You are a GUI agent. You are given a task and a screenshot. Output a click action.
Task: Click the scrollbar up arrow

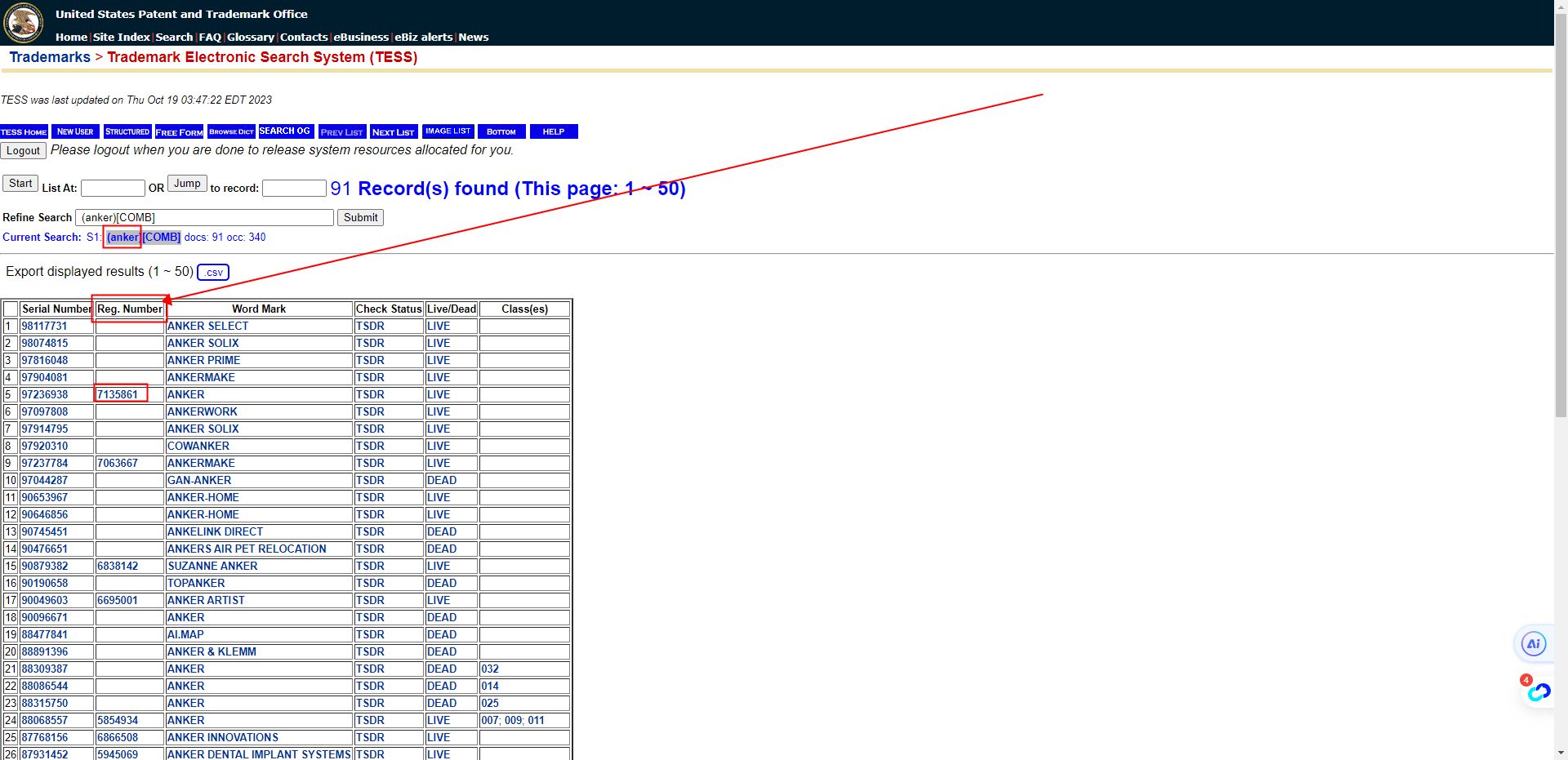(x=1561, y=7)
